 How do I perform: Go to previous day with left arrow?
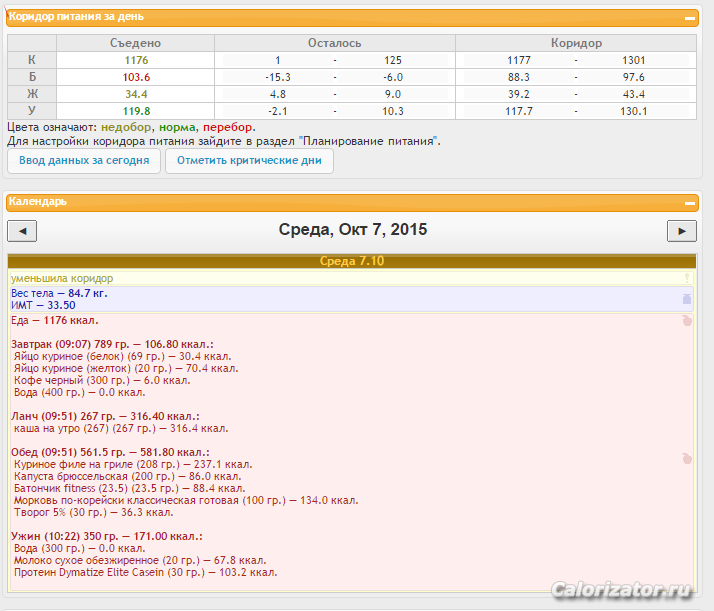(22, 231)
